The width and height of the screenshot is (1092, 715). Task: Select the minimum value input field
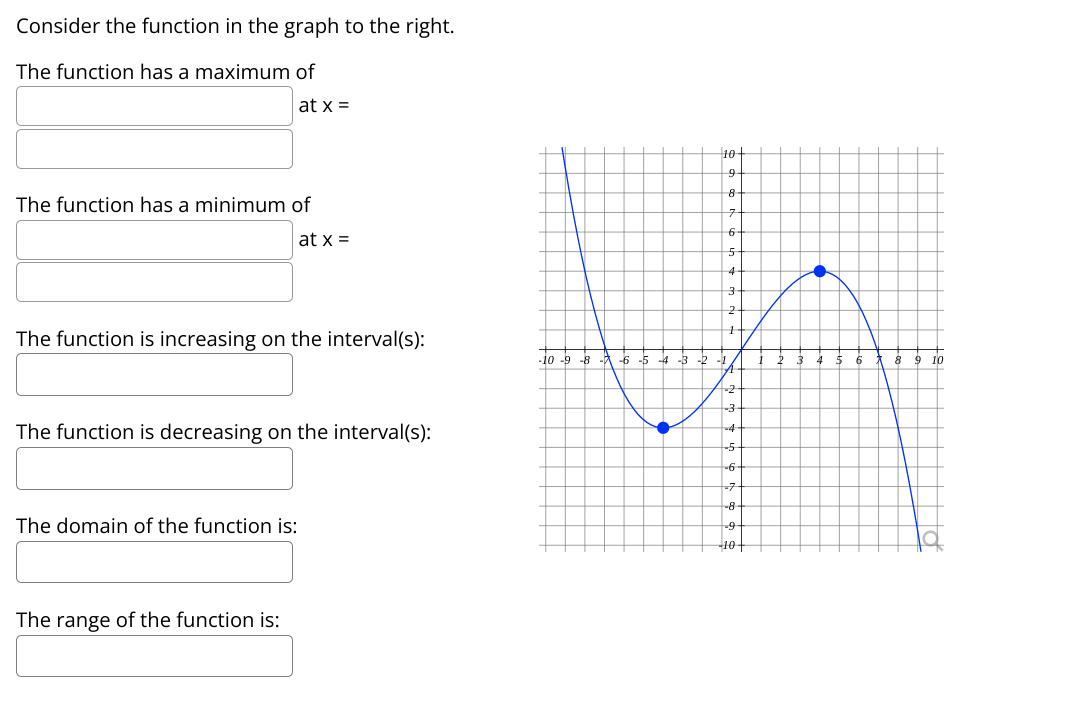154,239
